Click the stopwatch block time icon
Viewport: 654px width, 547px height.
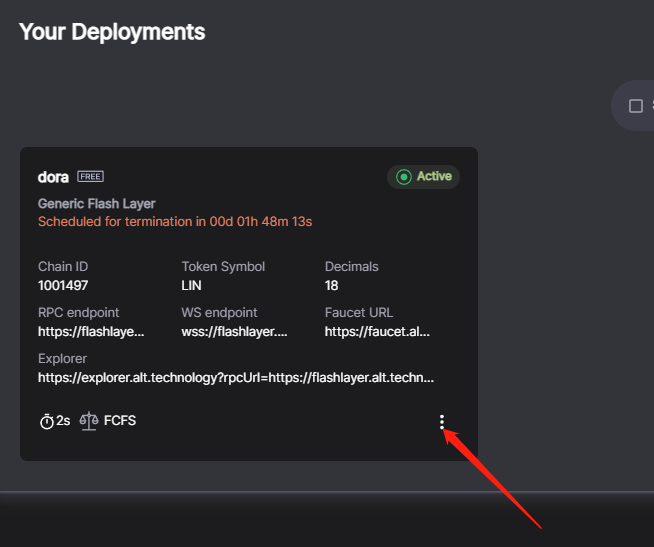click(x=47, y=421)
